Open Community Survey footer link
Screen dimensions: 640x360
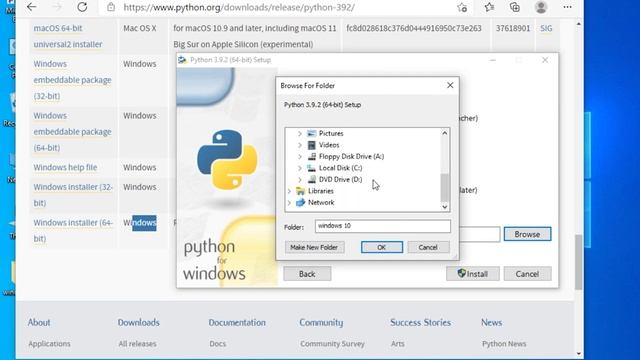(x=332, y=344)
